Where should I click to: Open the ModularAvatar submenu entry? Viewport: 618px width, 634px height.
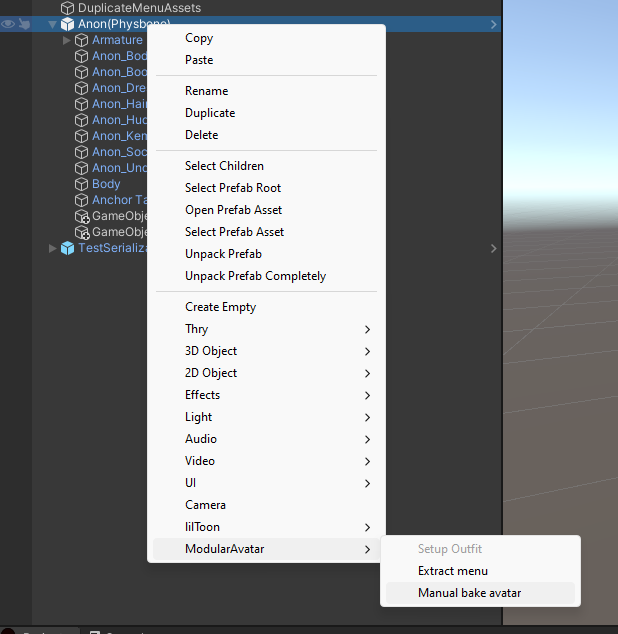266,549
